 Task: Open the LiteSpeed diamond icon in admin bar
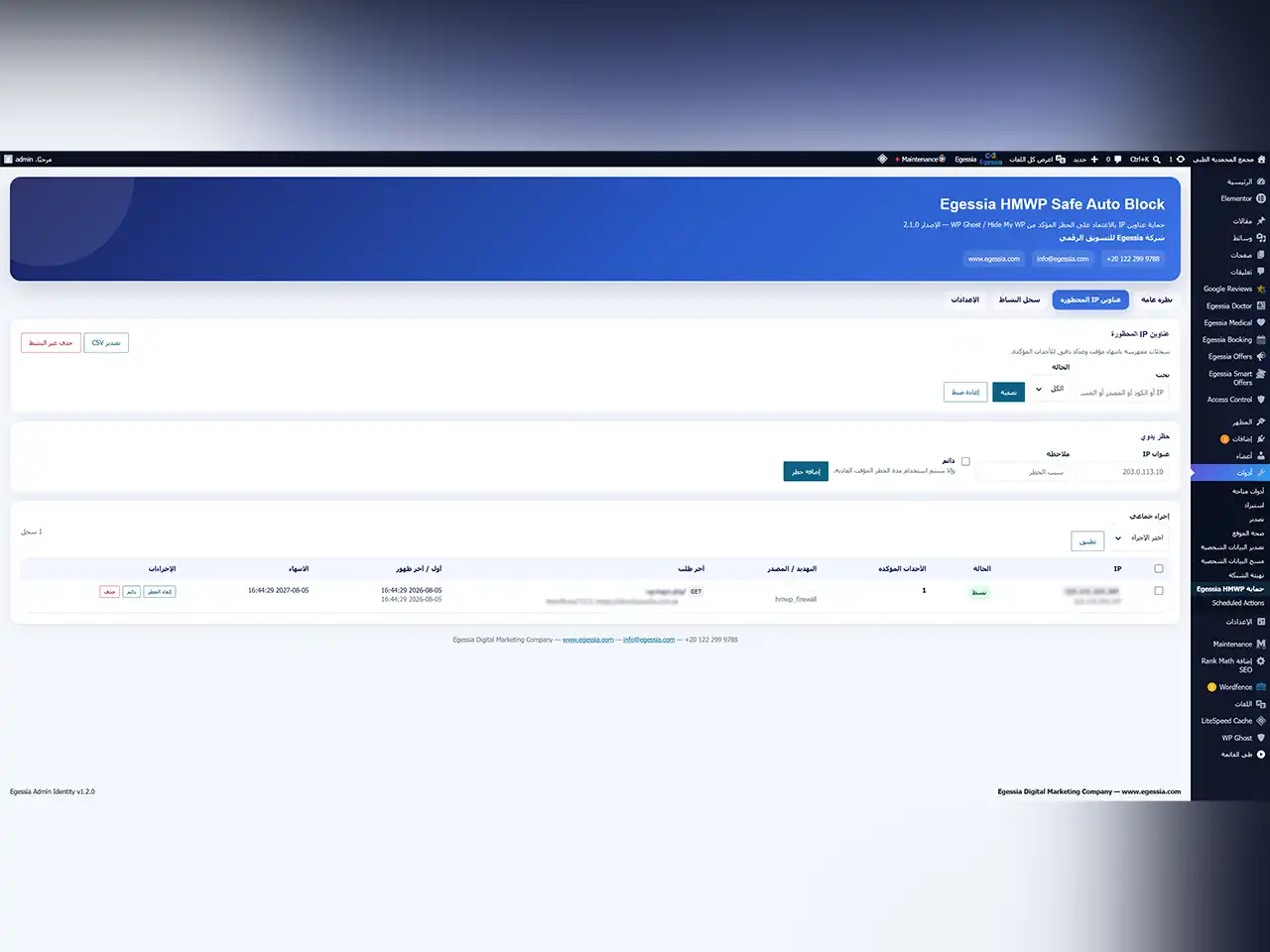(x=882, y=159)
